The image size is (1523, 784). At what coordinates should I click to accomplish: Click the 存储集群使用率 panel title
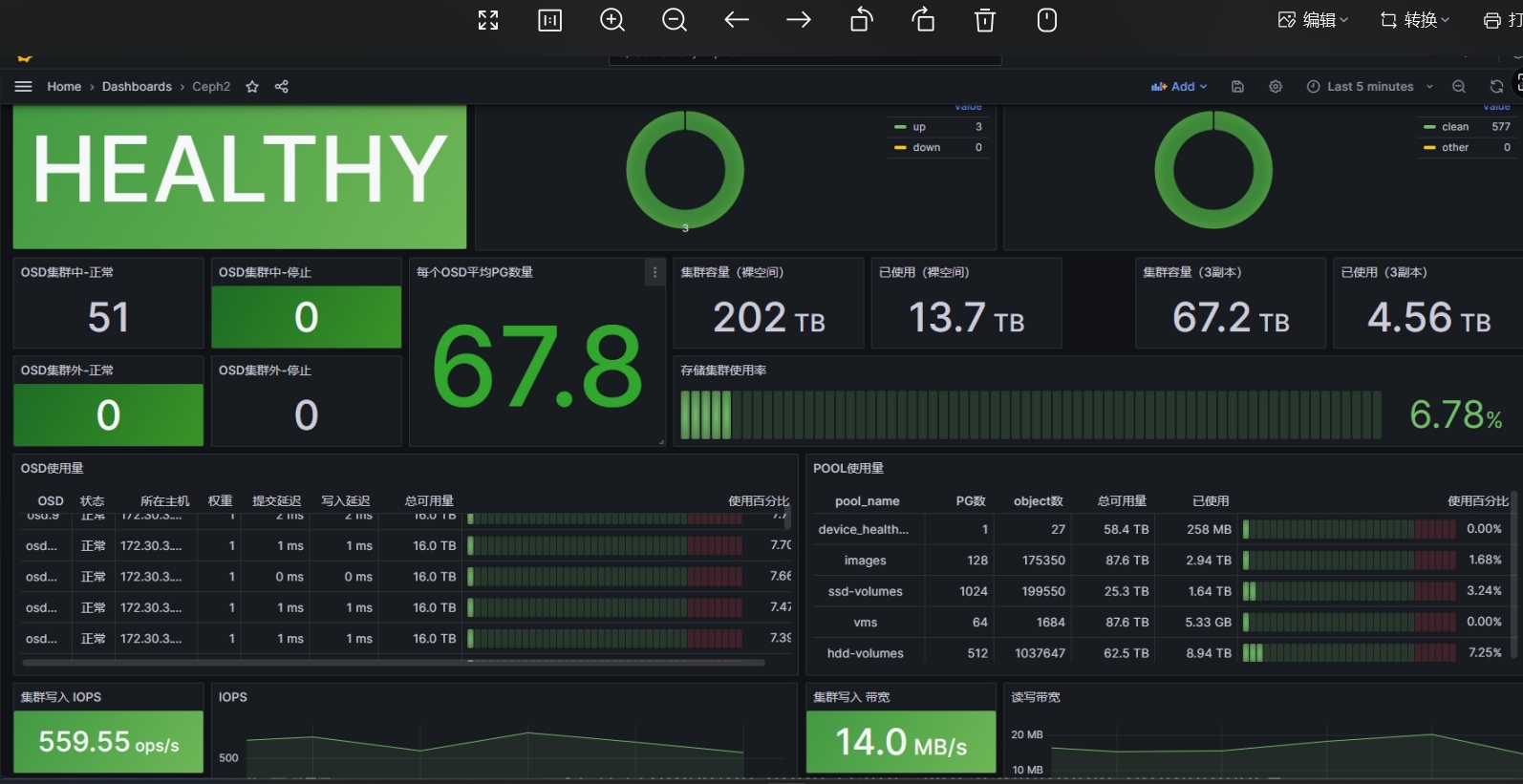[723, 371]
